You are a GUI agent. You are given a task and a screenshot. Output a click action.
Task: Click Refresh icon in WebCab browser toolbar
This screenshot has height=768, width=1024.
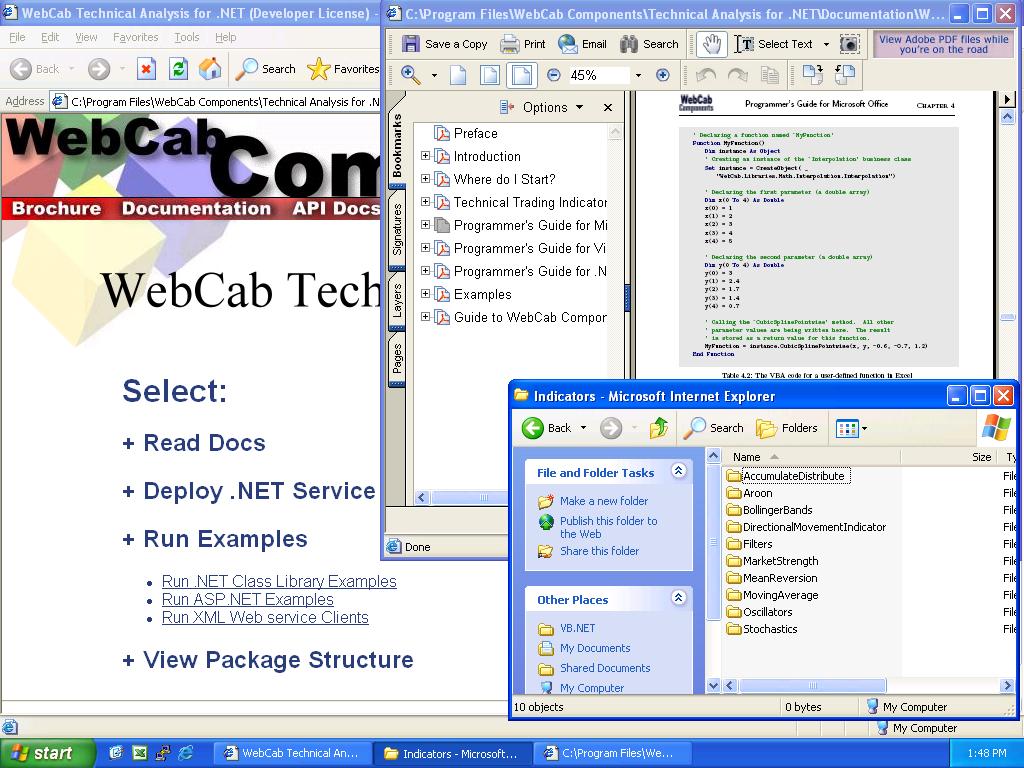[x=178, y=69]
